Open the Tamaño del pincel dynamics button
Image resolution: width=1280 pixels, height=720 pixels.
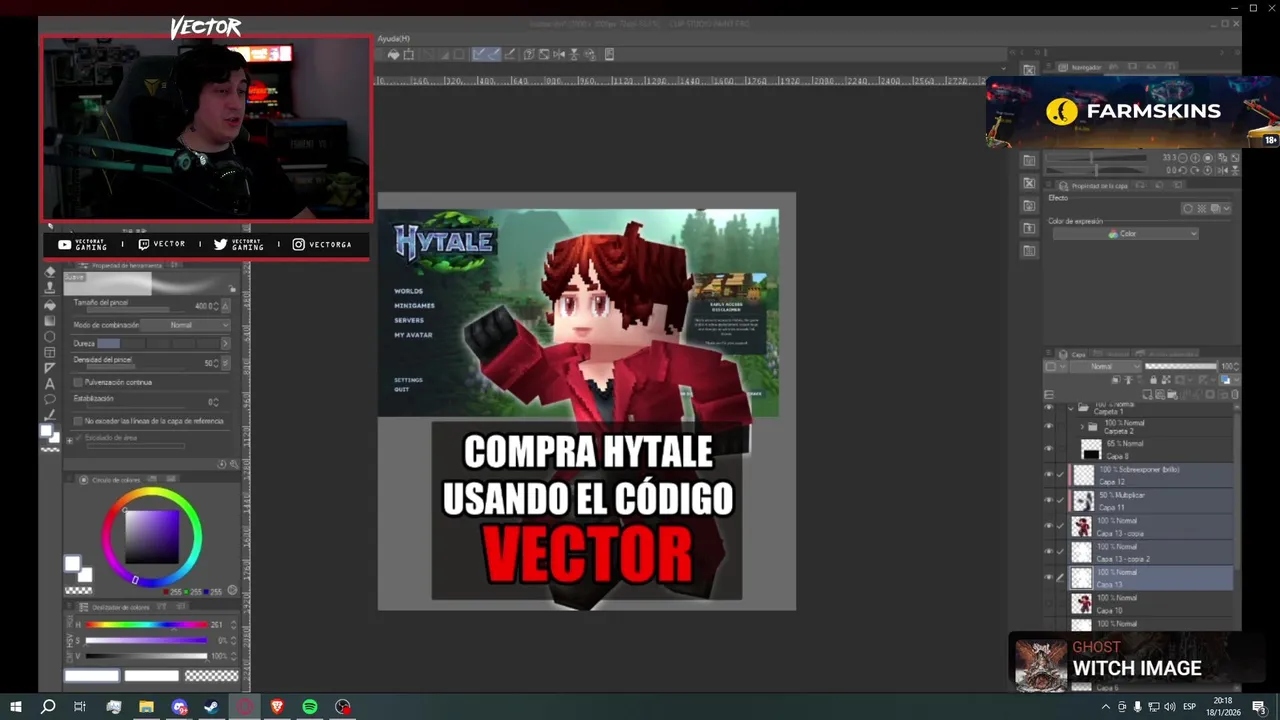pos(225,306)
